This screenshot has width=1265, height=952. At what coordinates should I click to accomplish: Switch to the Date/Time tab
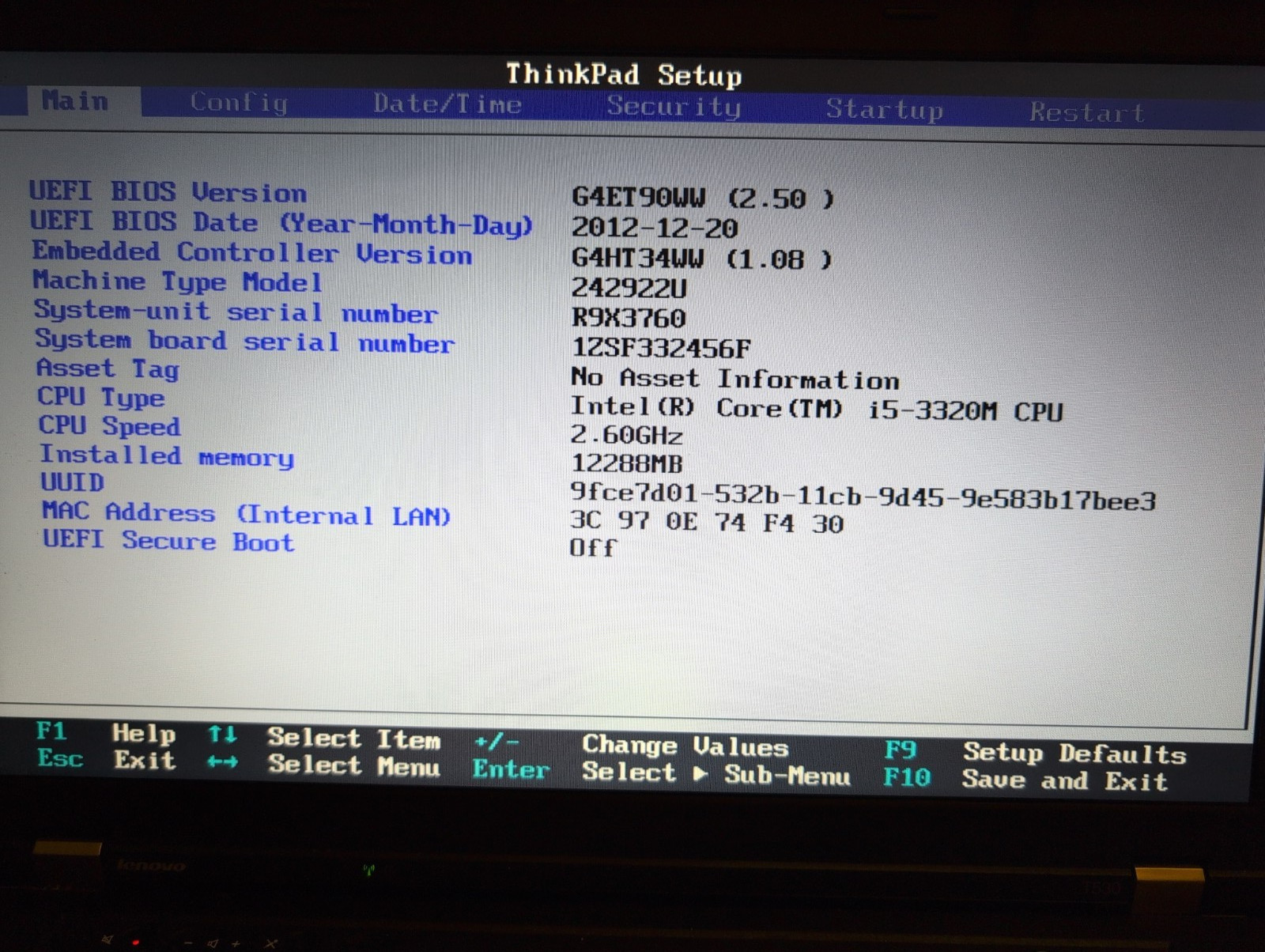pyautogui.click(x=447, y=104)
